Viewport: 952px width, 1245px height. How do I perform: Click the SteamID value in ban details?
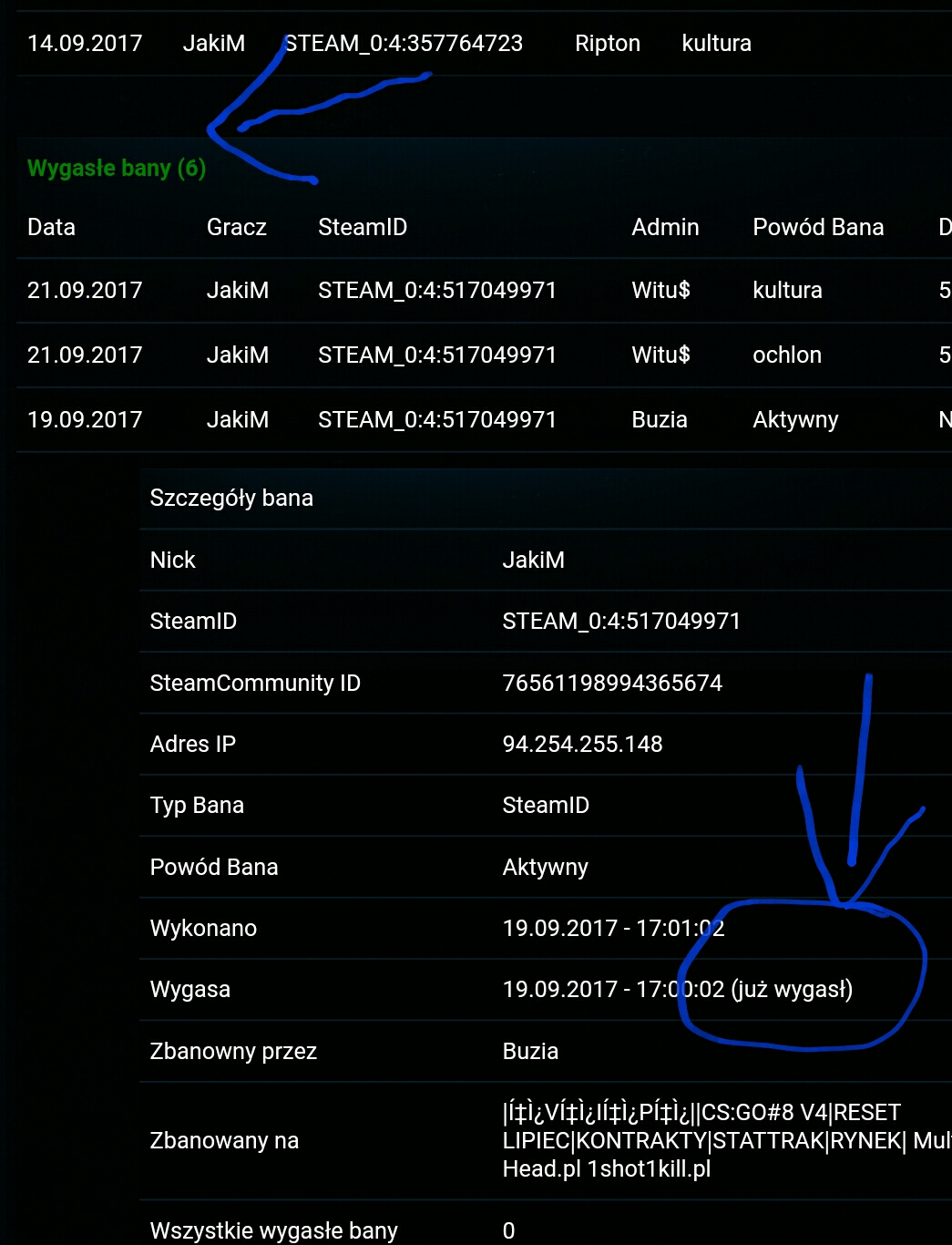[x=621, y=622]
